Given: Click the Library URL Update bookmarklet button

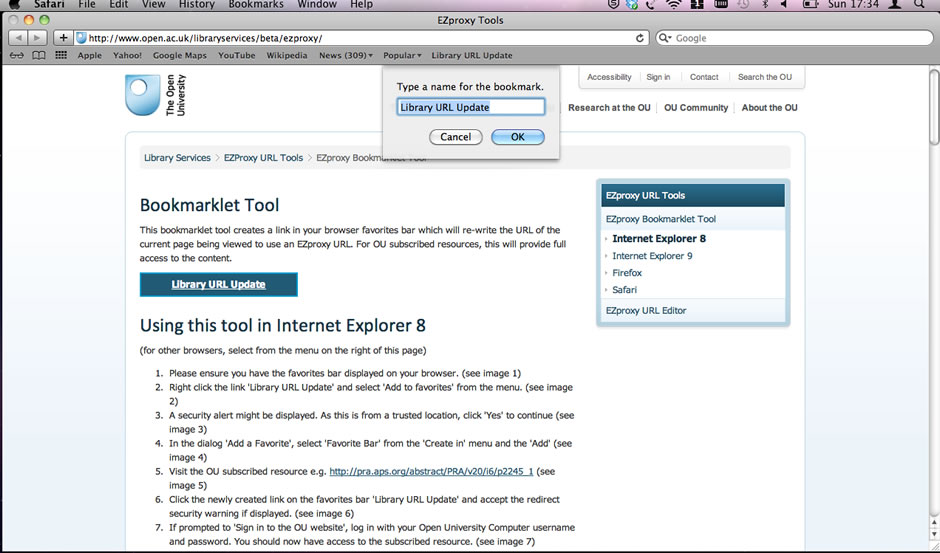Looking at the screenshot, I should (x=218, y=284).
